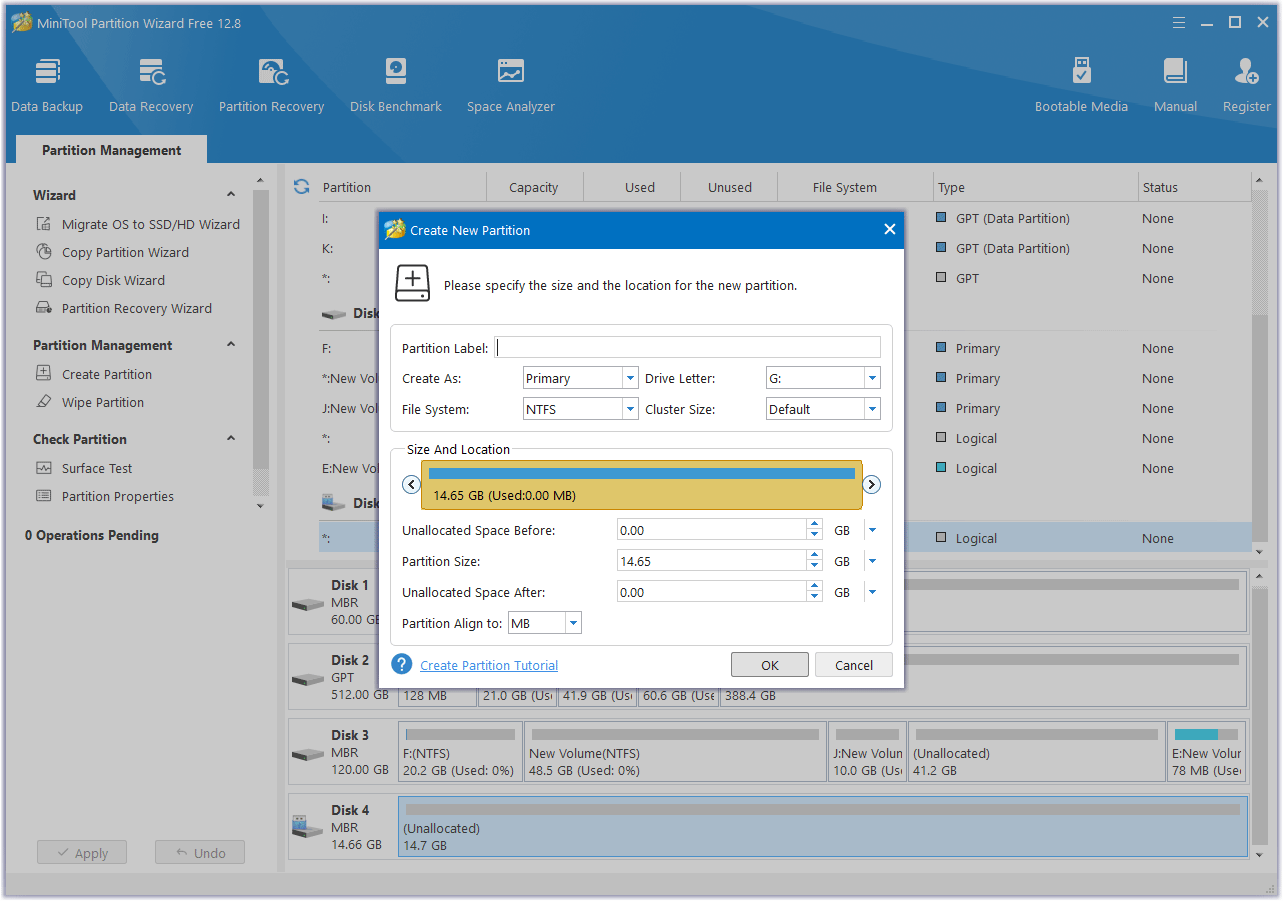The height and width of the screenshot is (901, 1283).
Task: Open the Partition Recovery tool
Action: tap(271, 85)
